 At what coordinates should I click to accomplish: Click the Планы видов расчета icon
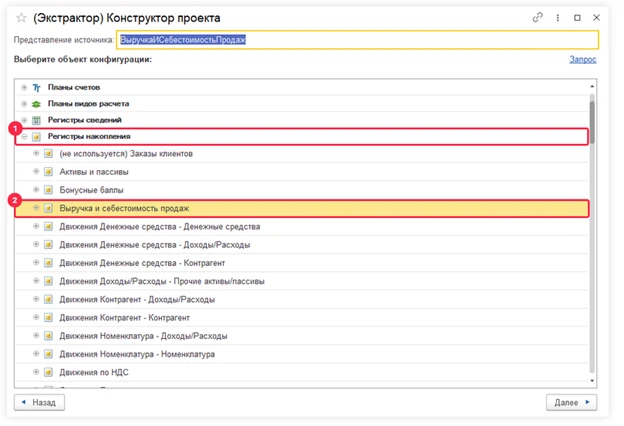point(37,104)
